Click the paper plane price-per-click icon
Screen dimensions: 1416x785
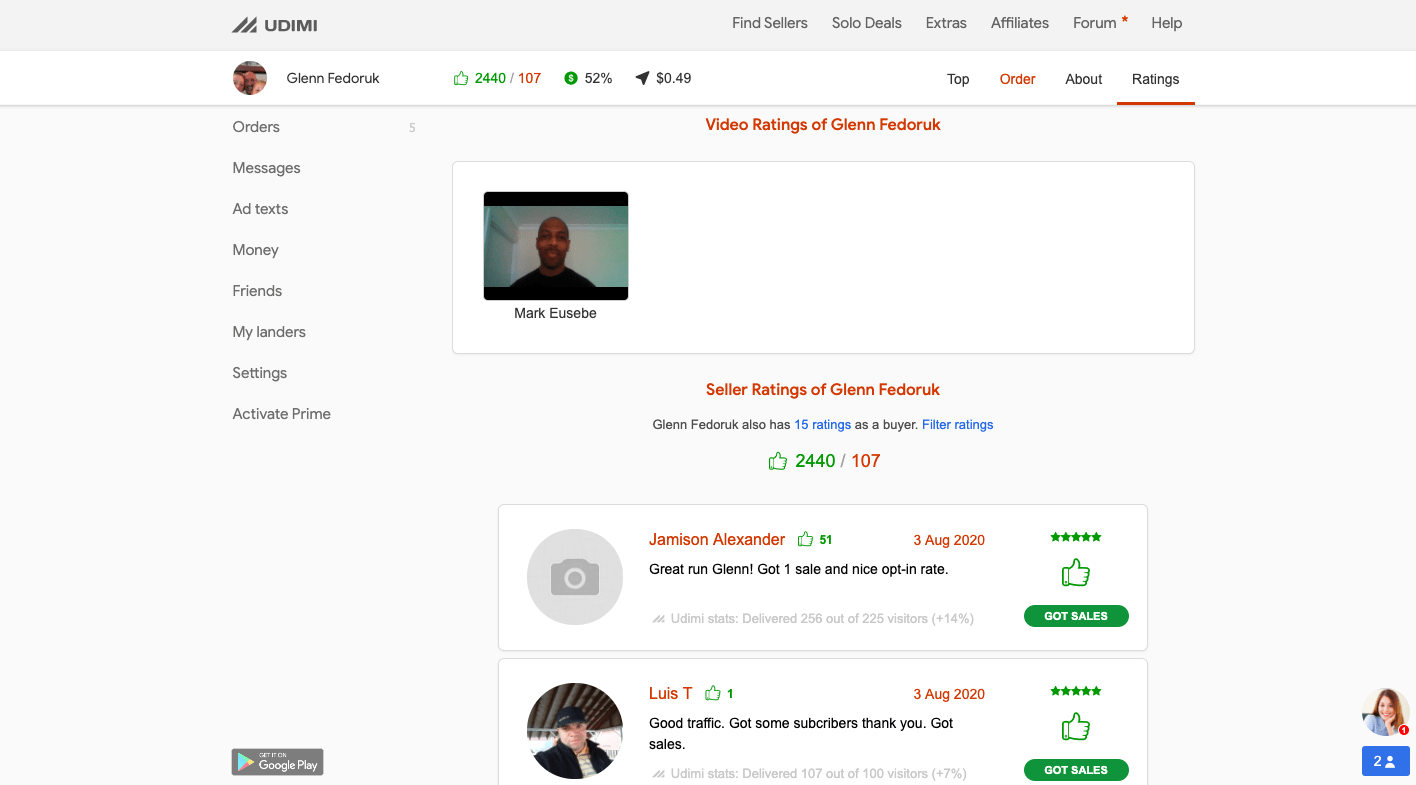pyautogui.click(x=642, y=78)
